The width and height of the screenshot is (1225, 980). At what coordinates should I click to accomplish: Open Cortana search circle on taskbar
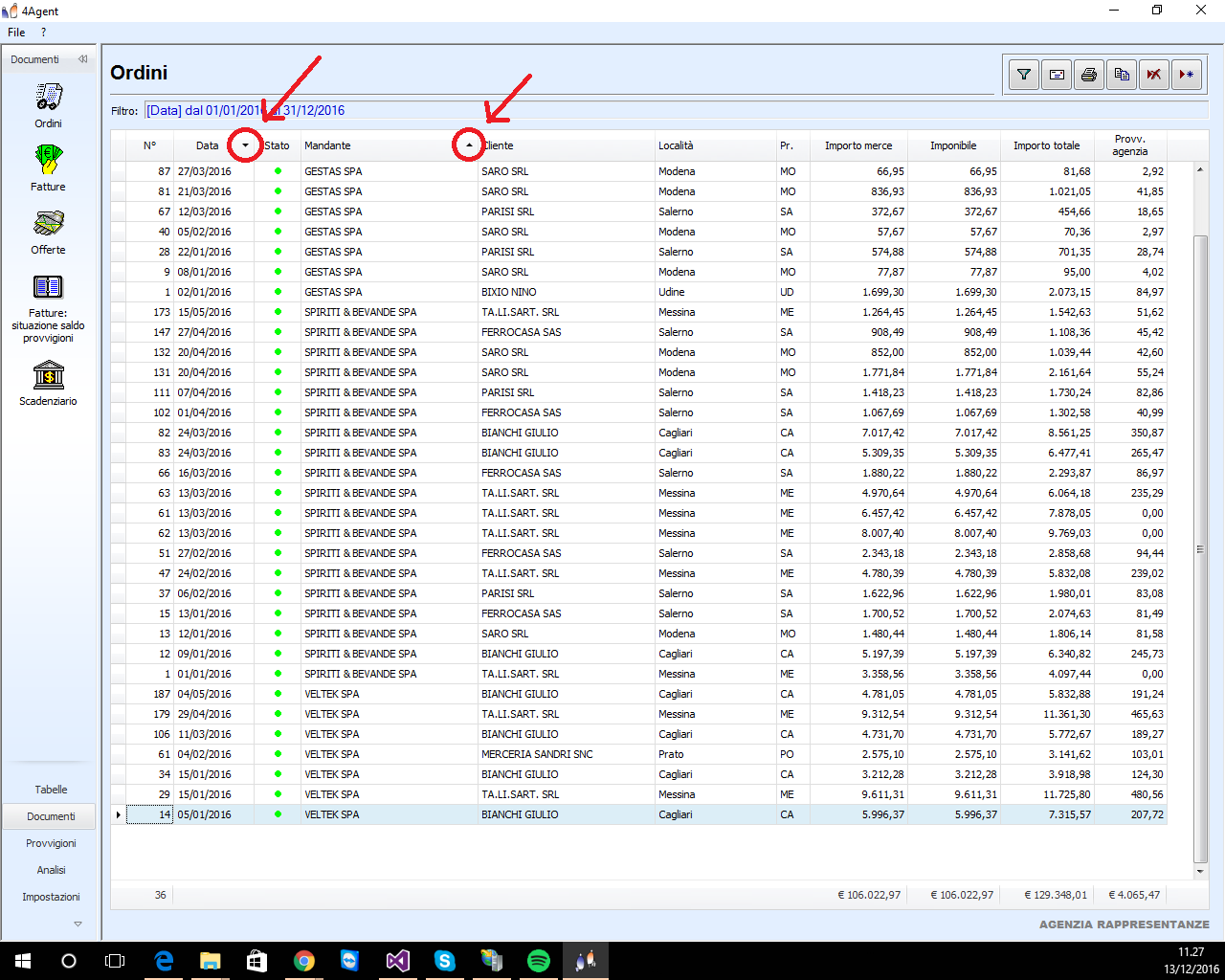point(69,961)
